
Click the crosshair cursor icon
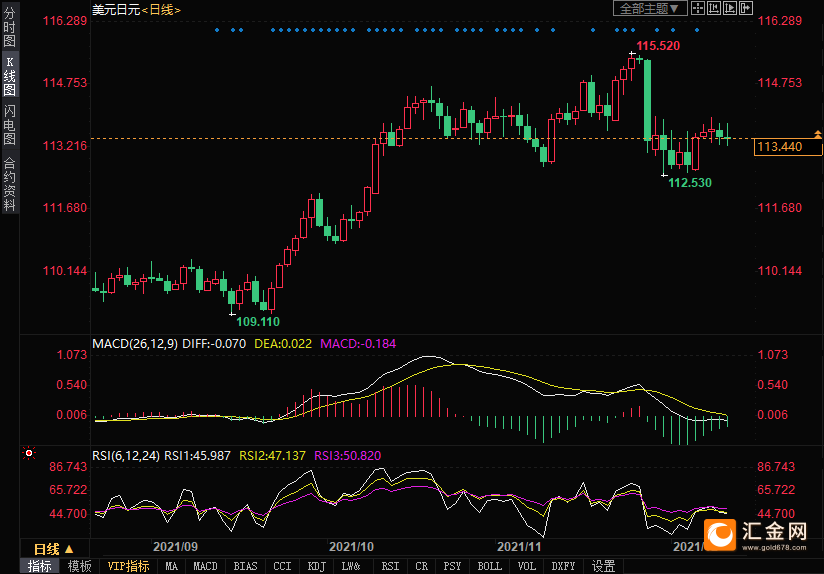(698, 8)
